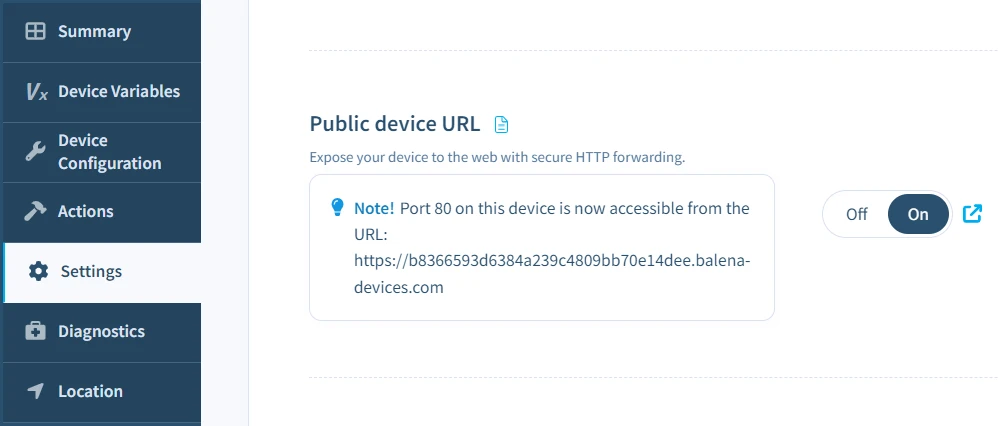Click the balena-devices.com URL text
The width and height of the screenshot is (998, 426).
(552, 261)
